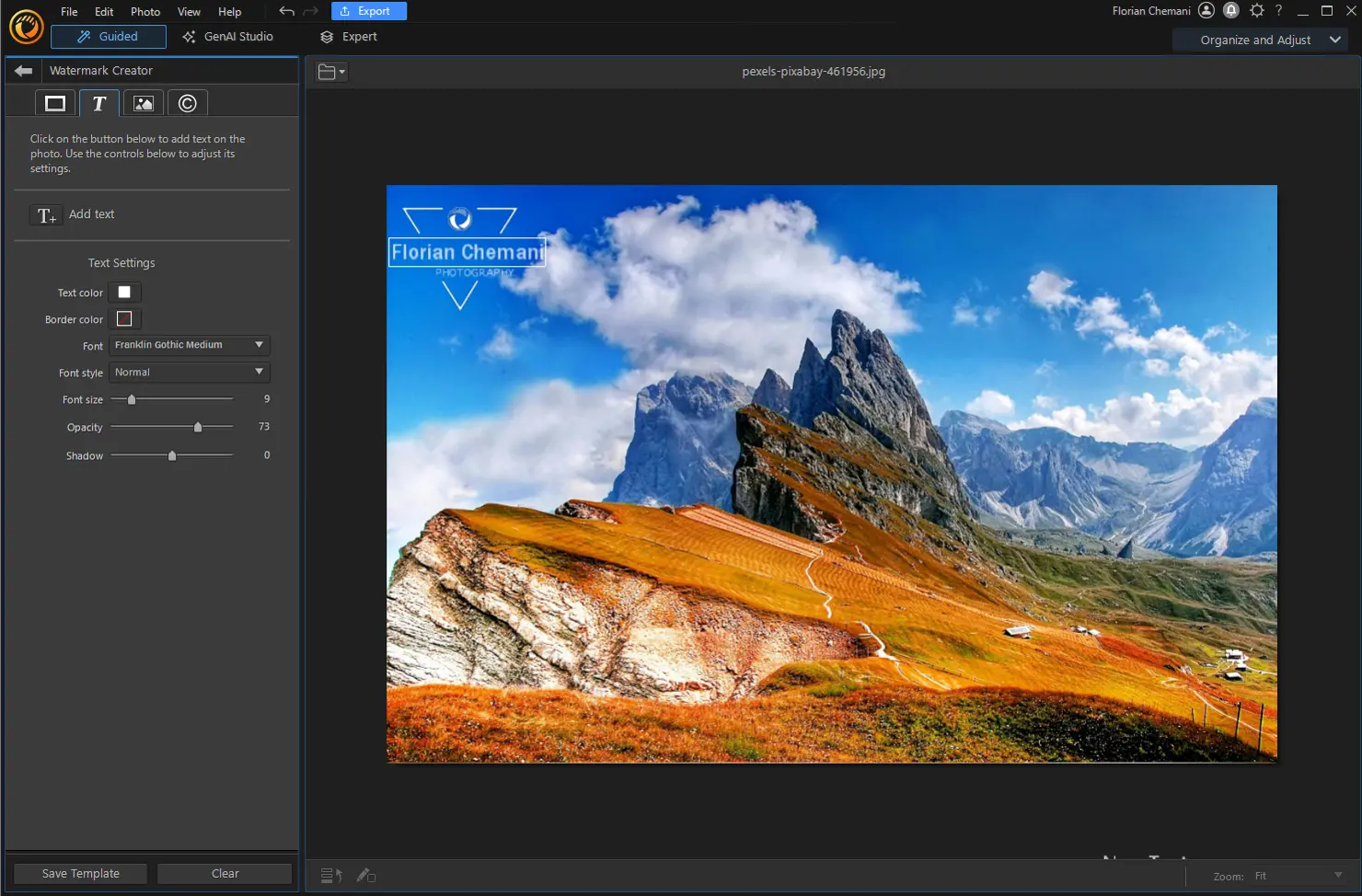Open the notifications bell icon
The image size is (1362, 896).
[x=1231, y=10]
